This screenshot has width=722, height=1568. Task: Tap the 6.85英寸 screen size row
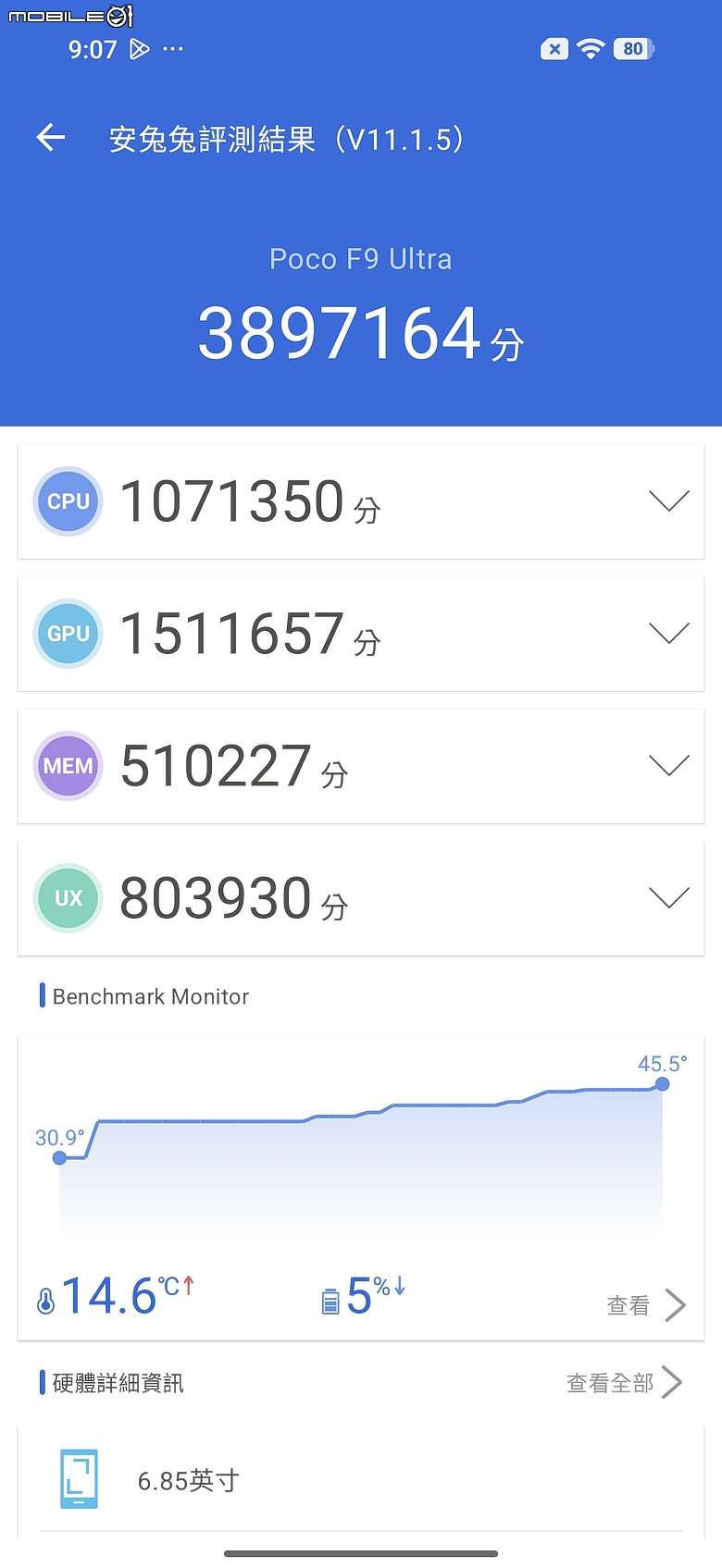point(361,1480)
